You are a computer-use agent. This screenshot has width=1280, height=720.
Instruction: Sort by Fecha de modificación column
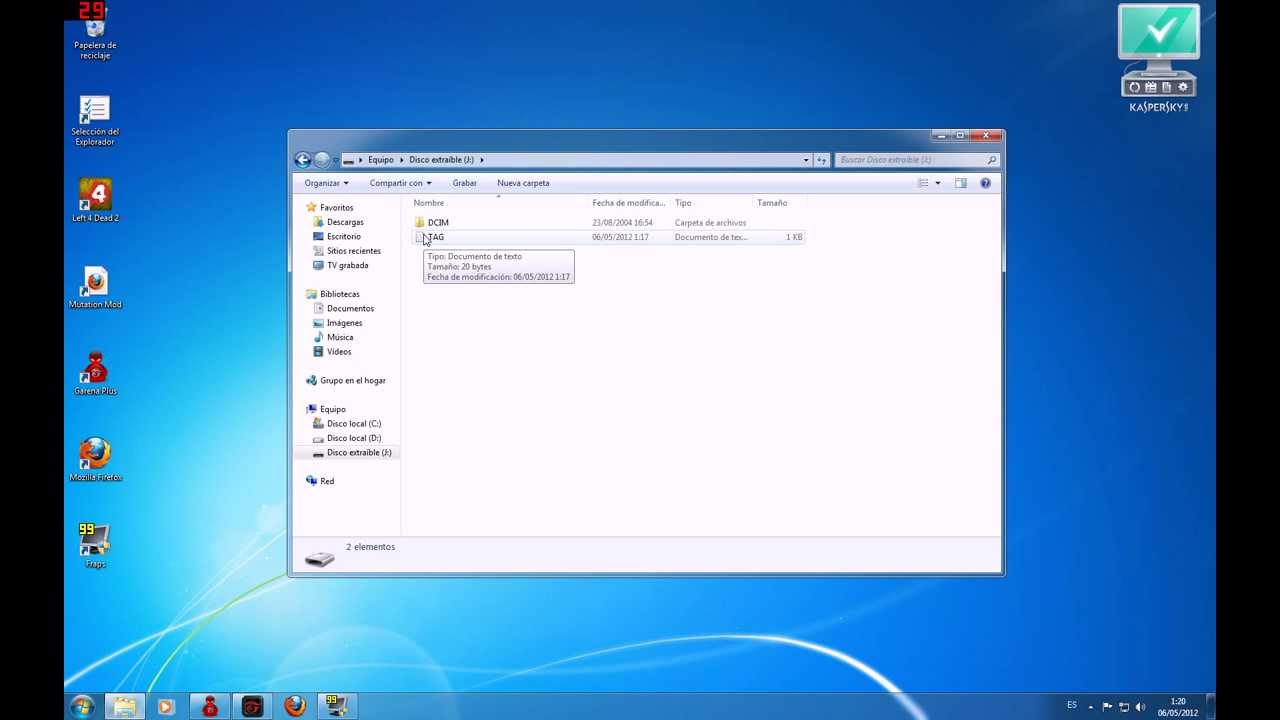[x=629, y=203]
